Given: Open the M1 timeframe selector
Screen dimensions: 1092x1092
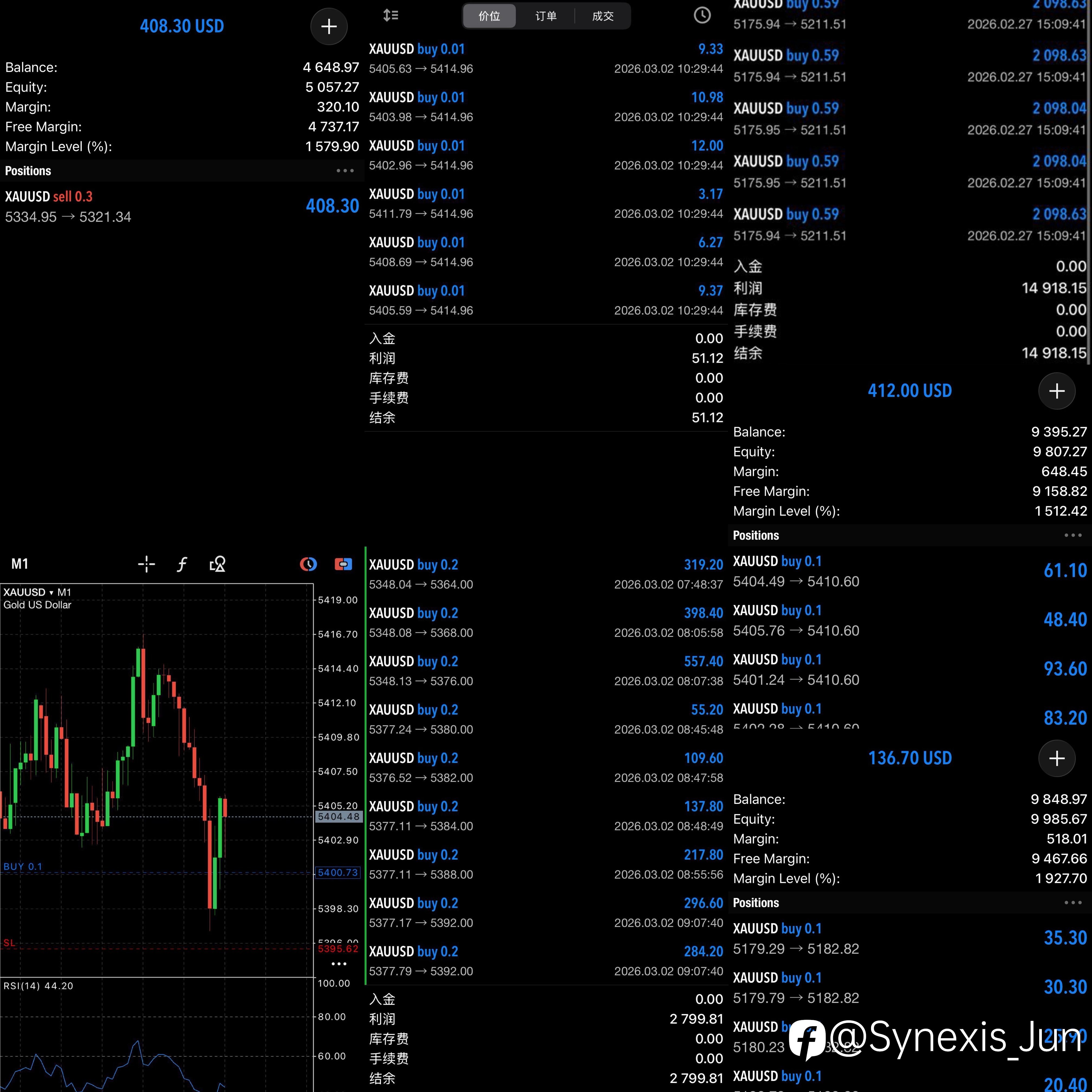Looking at the screenshot, I should click(x=20, y=564).
